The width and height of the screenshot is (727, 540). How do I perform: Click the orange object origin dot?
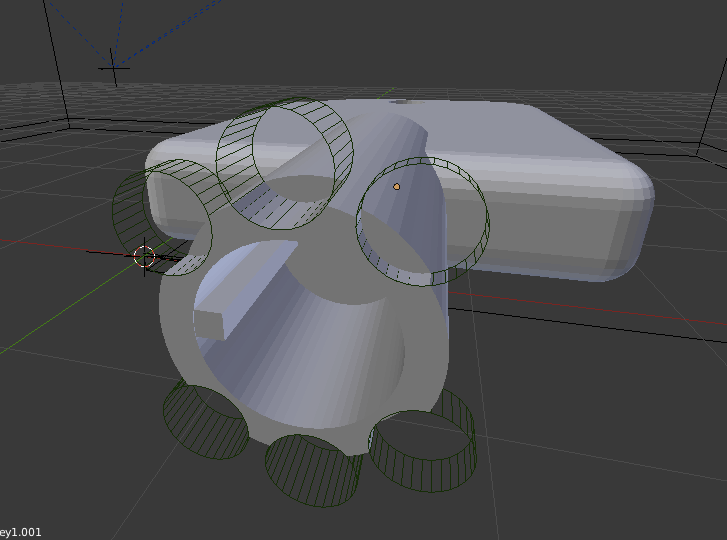click(x=397, y=187)
